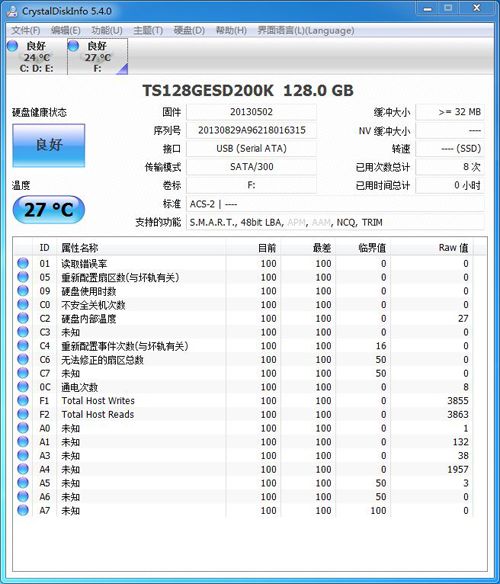Click status orb for F2 Total Host Reads
The height and width of the screenshot is (584, 500).
(x=23, y=414)
